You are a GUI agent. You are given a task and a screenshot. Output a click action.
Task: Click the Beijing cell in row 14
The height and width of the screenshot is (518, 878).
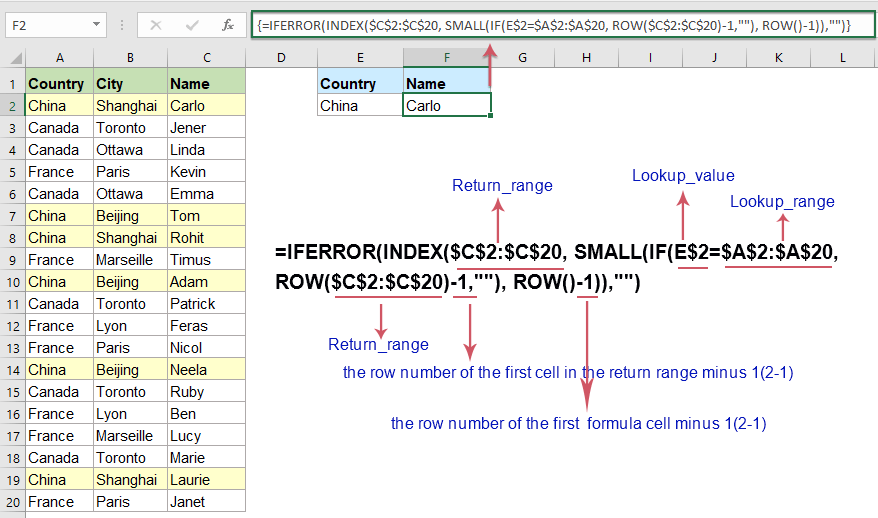130,370
